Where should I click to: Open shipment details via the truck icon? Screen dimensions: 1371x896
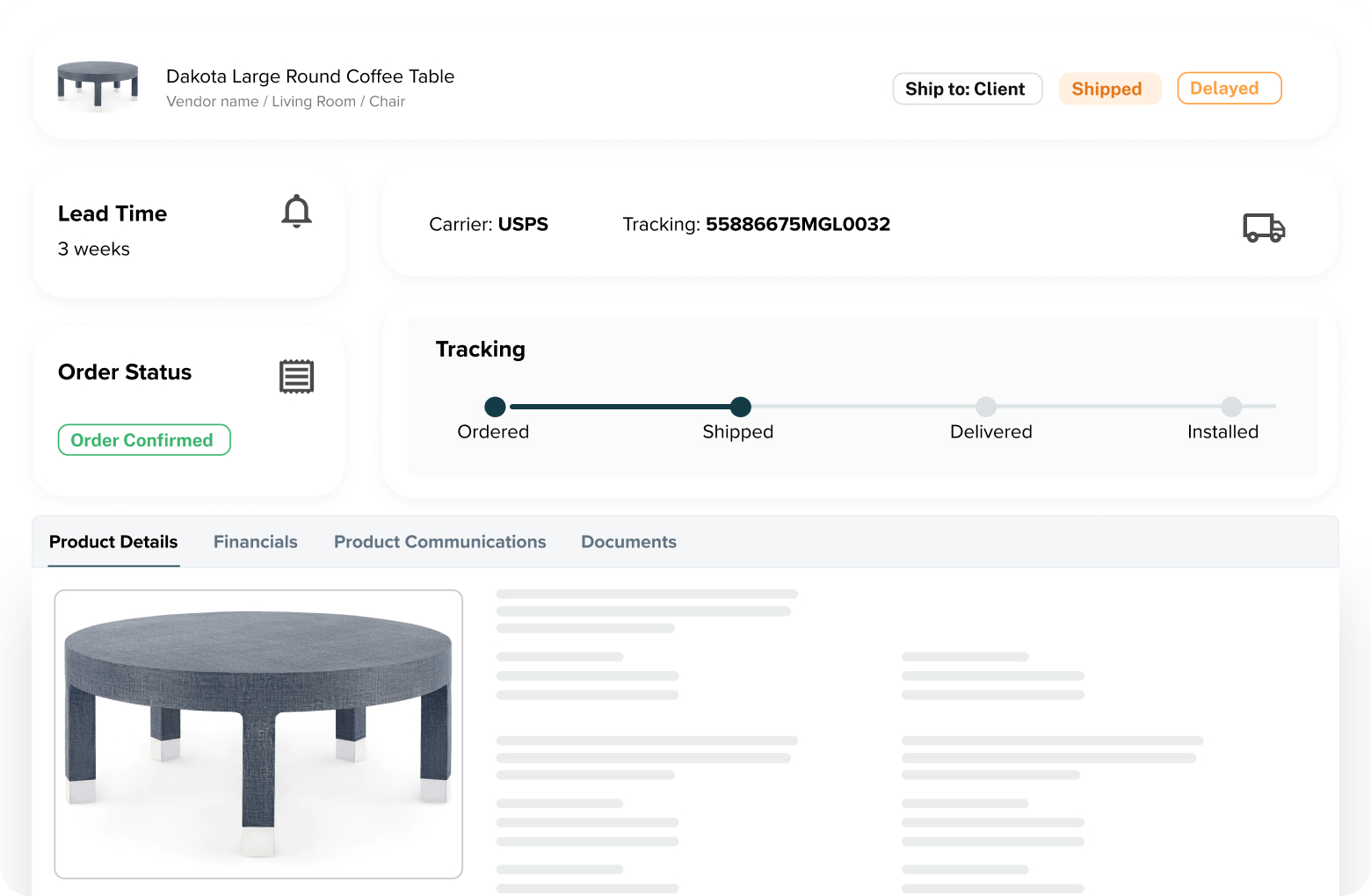(1264, 227)
